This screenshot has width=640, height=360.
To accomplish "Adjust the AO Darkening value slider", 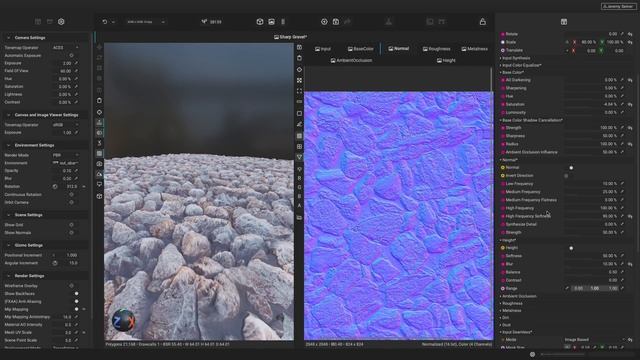I will tap(591, 80).
